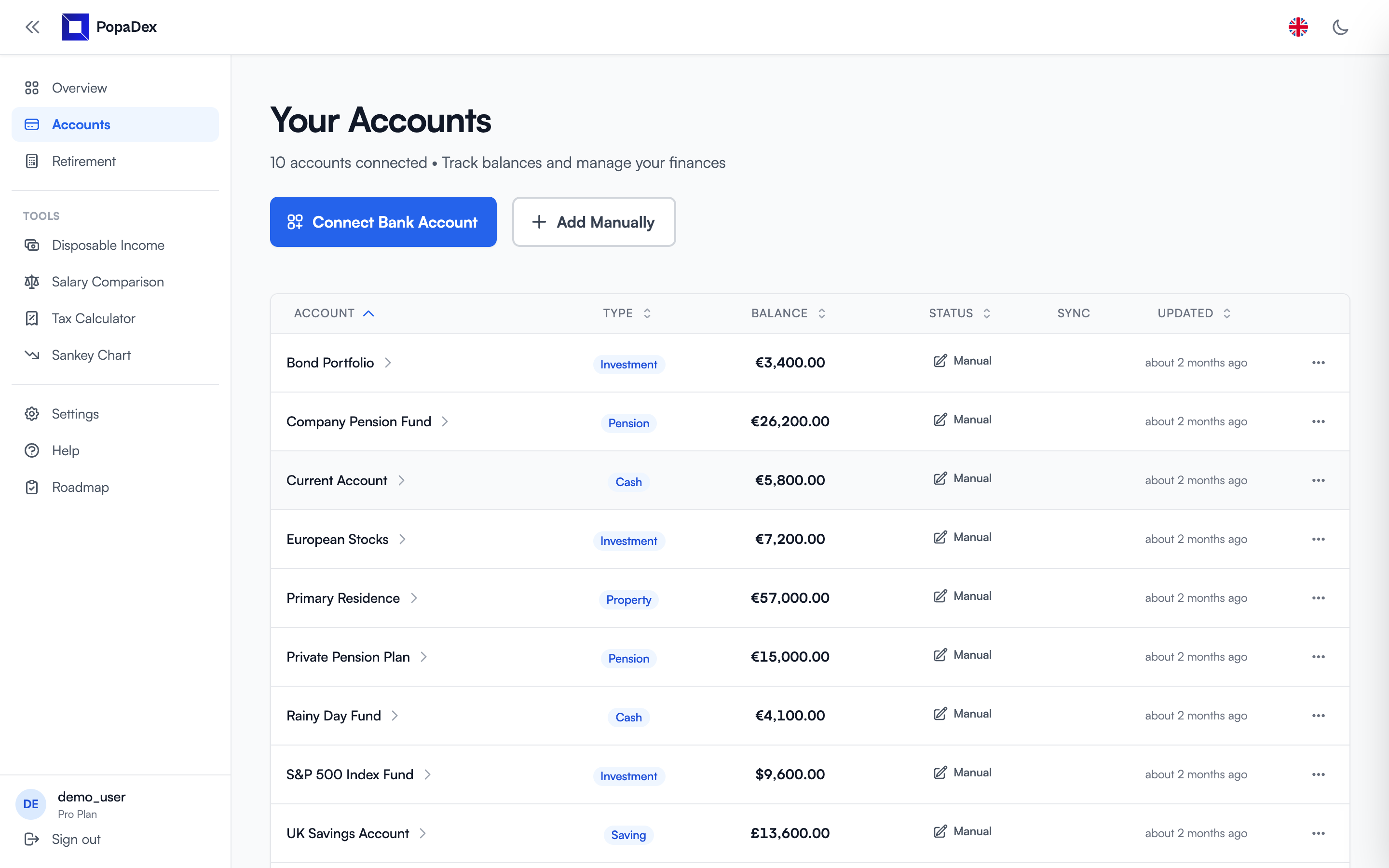Open Settings from the sidebar gear icon
The height and width of the screenshot is (868, 1389).
(32, 413)
